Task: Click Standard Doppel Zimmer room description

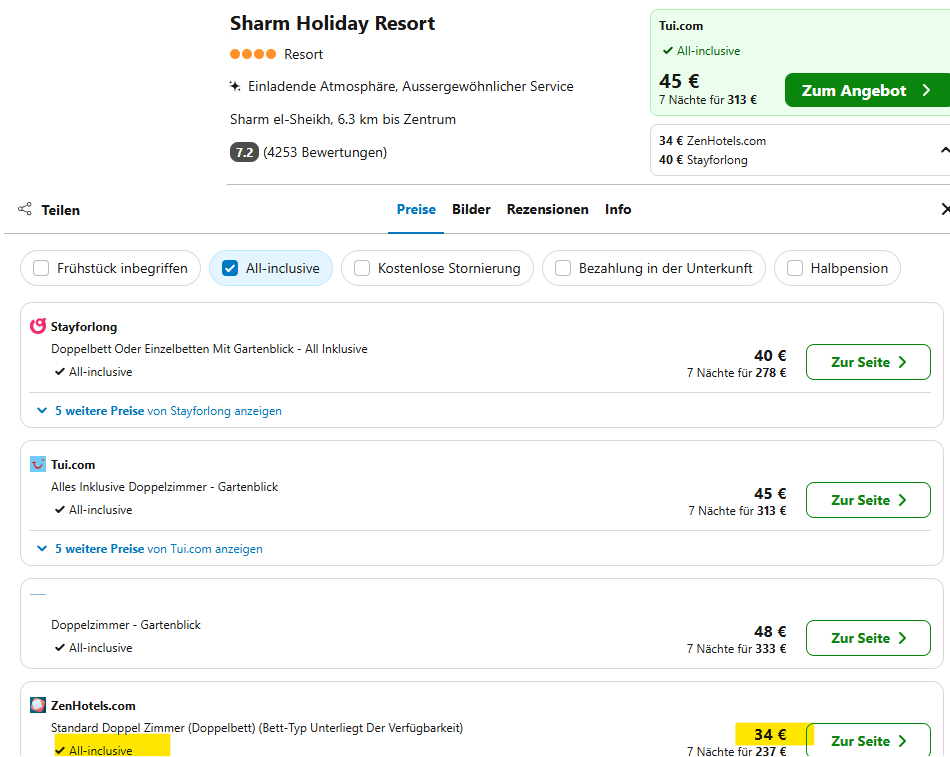Action: 257,727
